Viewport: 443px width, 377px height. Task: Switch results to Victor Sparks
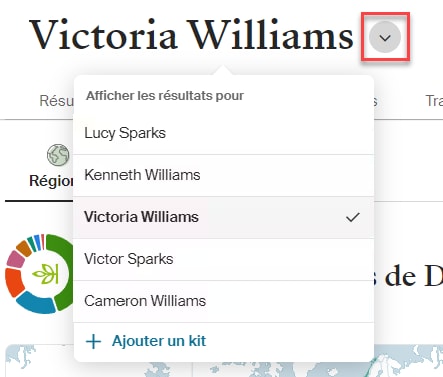click(223, 259)
